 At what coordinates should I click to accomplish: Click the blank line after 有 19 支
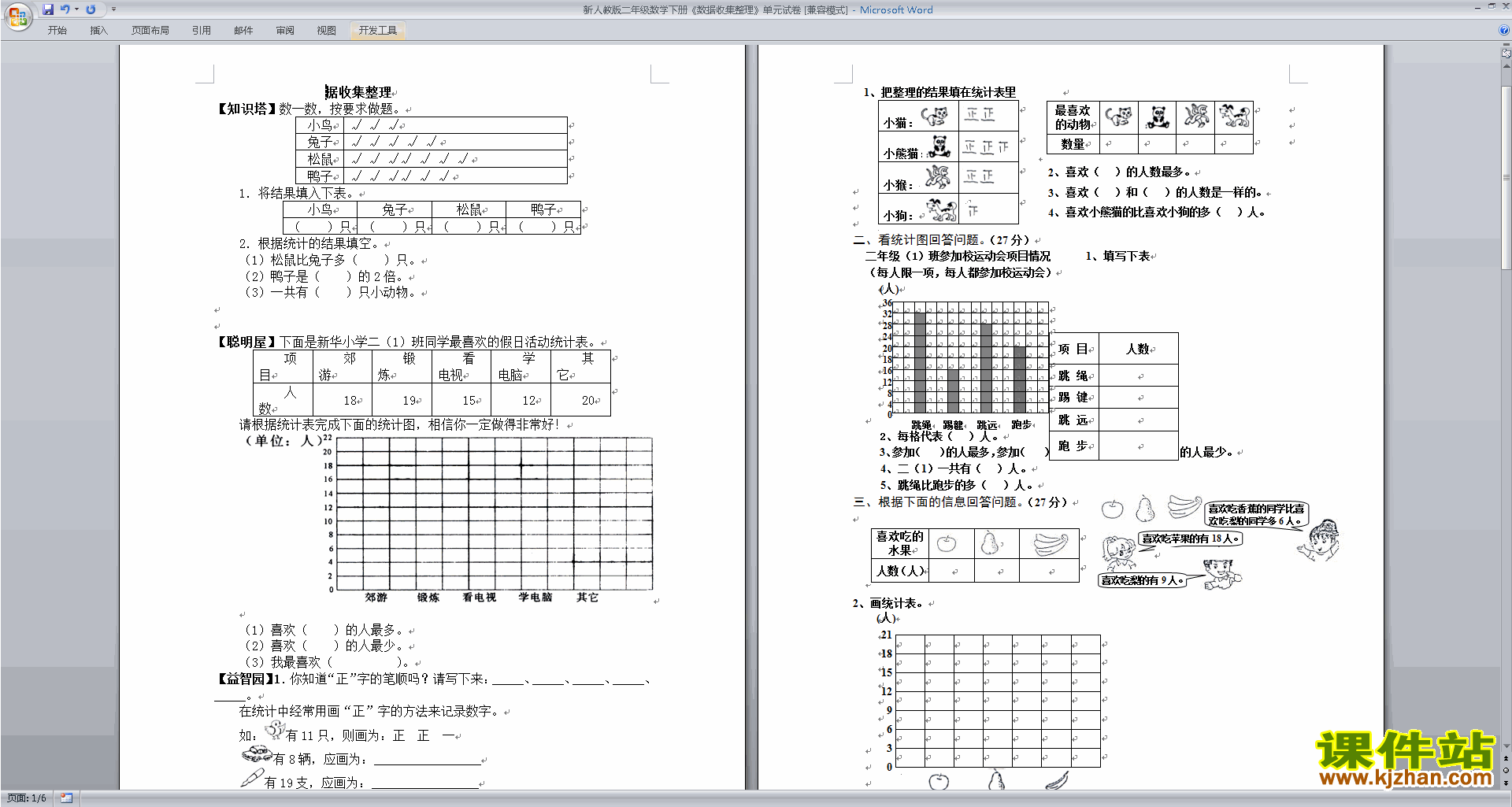coord(425,786)
